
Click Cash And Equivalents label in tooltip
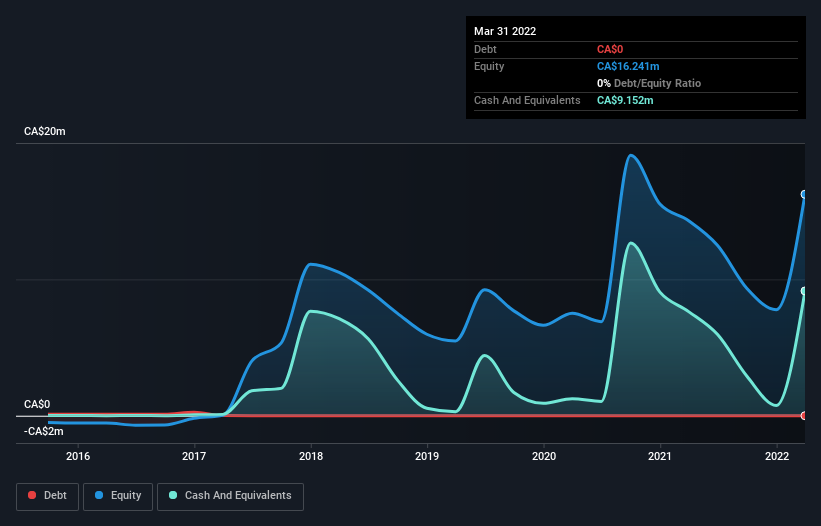[527, 100]
